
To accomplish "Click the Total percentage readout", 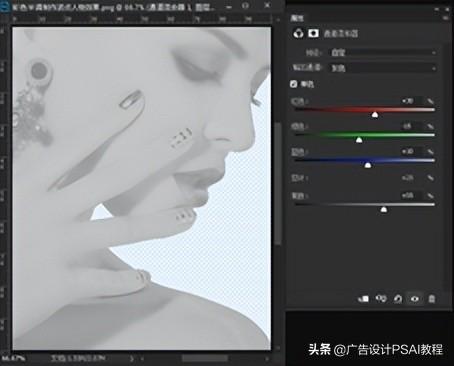I will 408,178.
